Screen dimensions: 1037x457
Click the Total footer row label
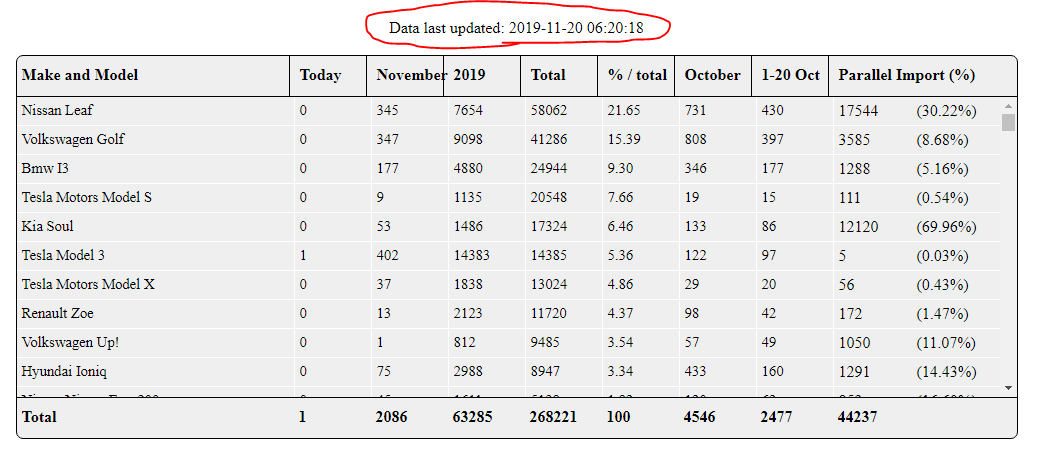point(39,417)
